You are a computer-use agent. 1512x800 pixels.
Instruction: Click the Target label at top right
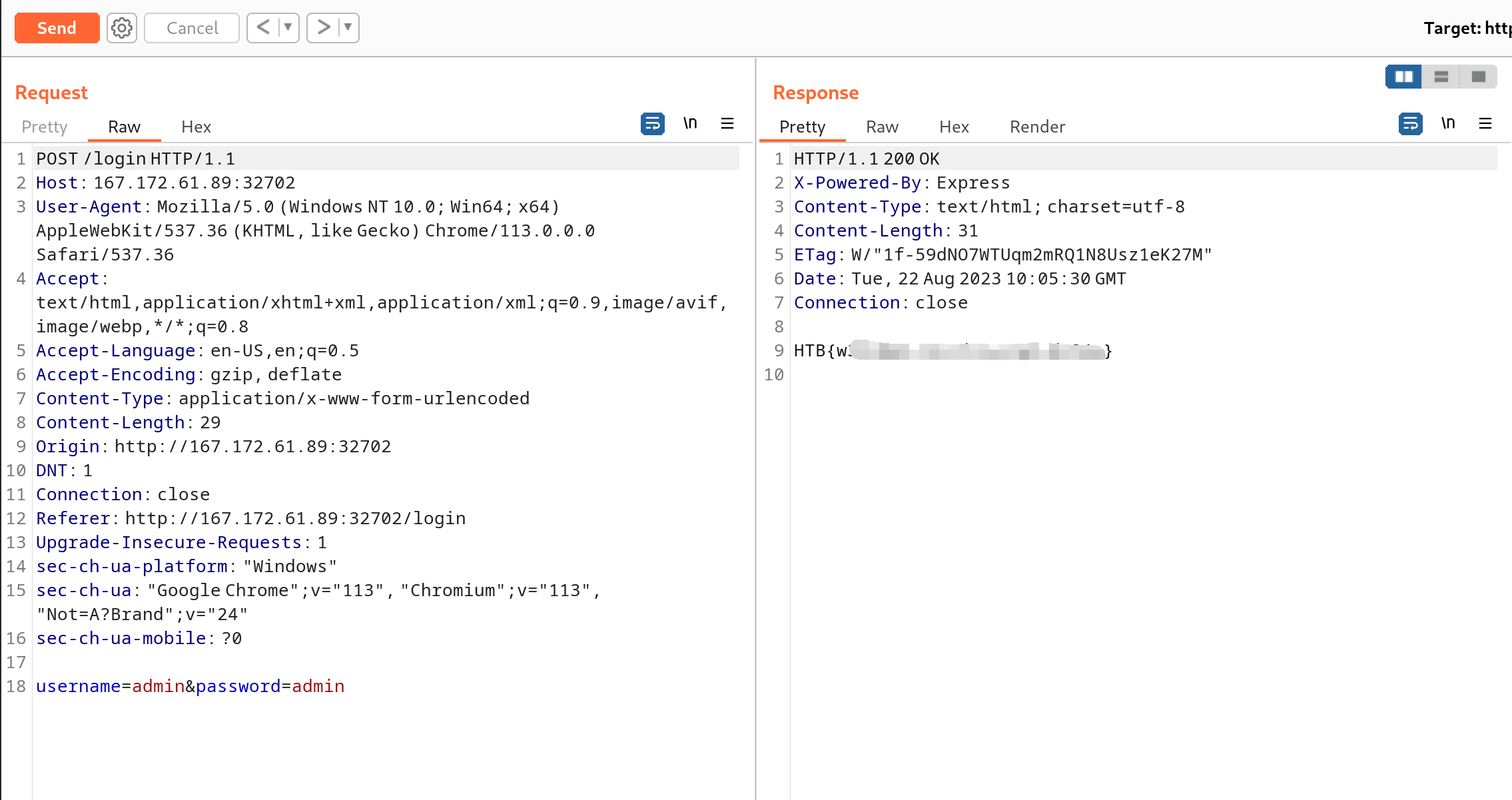coord(1467,28)
